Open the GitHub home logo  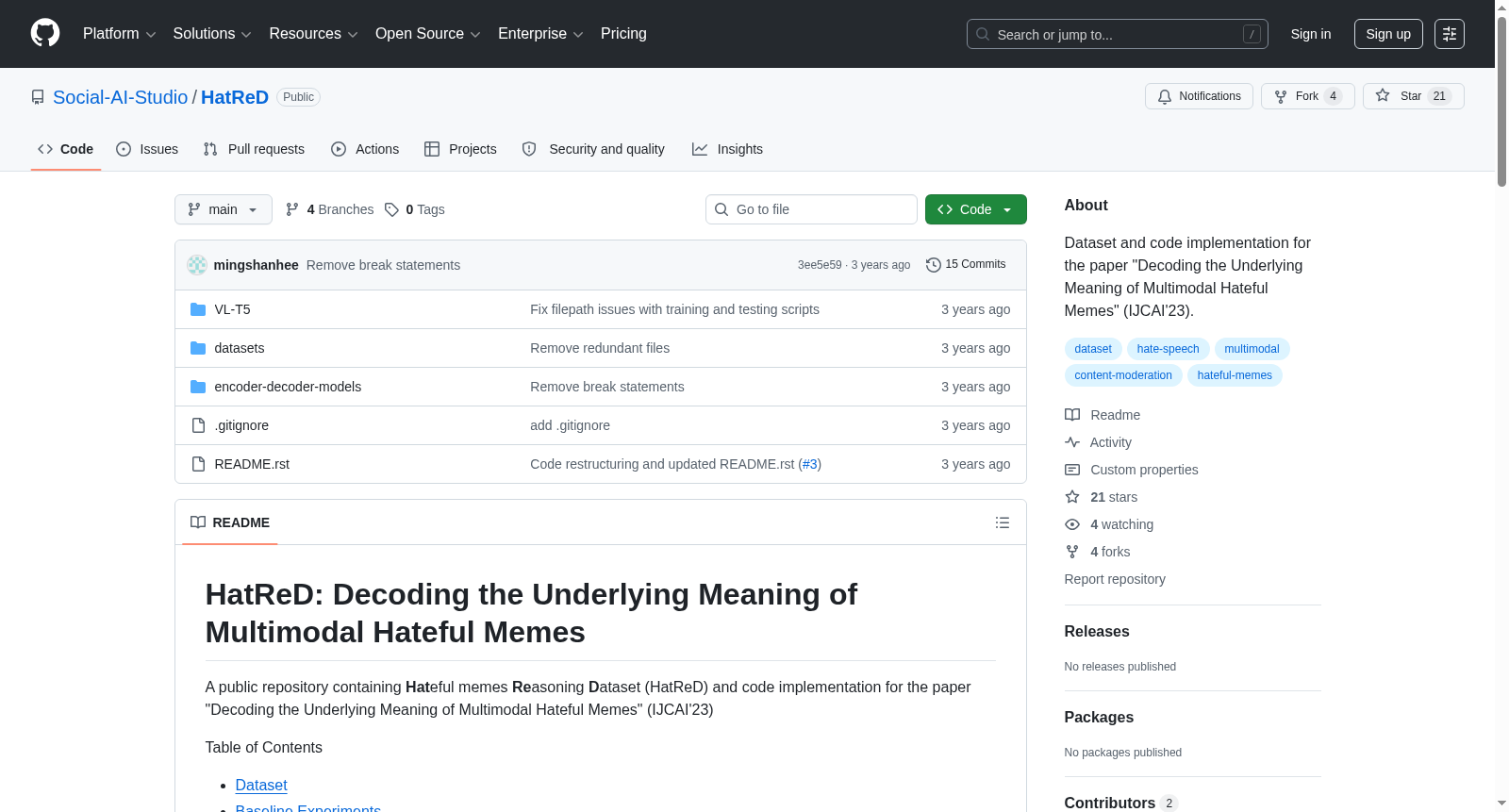tap(45, 33)
